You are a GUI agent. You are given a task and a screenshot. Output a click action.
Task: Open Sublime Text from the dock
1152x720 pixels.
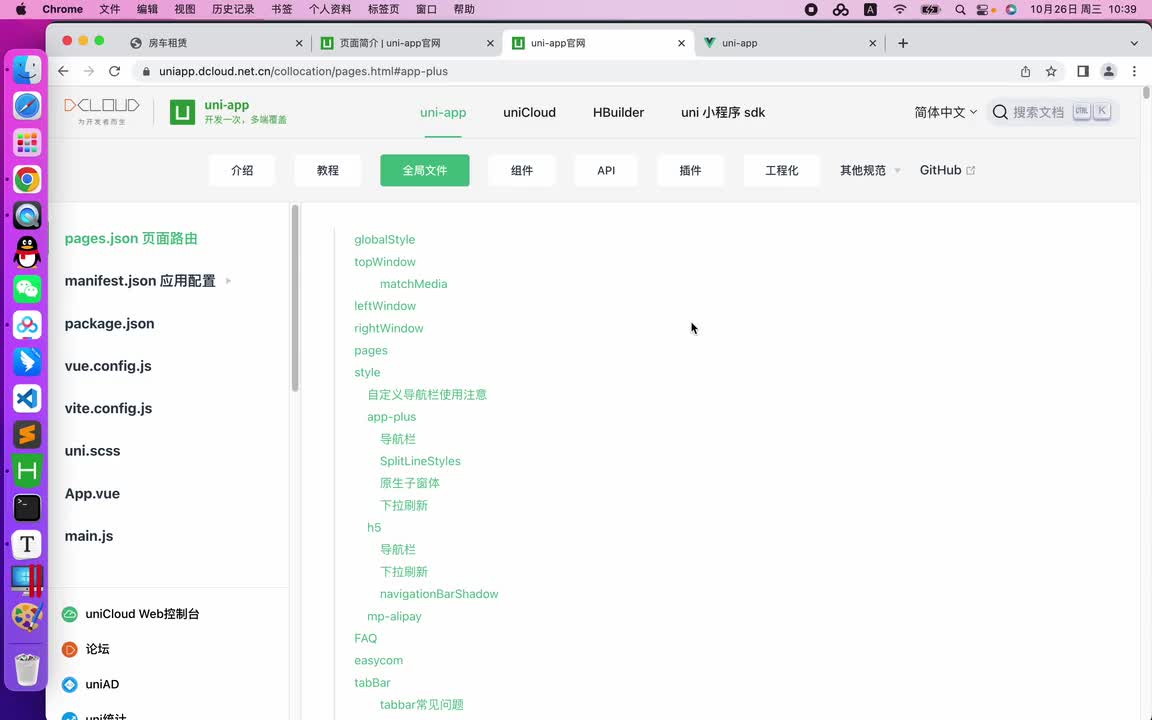coord(27,434)
